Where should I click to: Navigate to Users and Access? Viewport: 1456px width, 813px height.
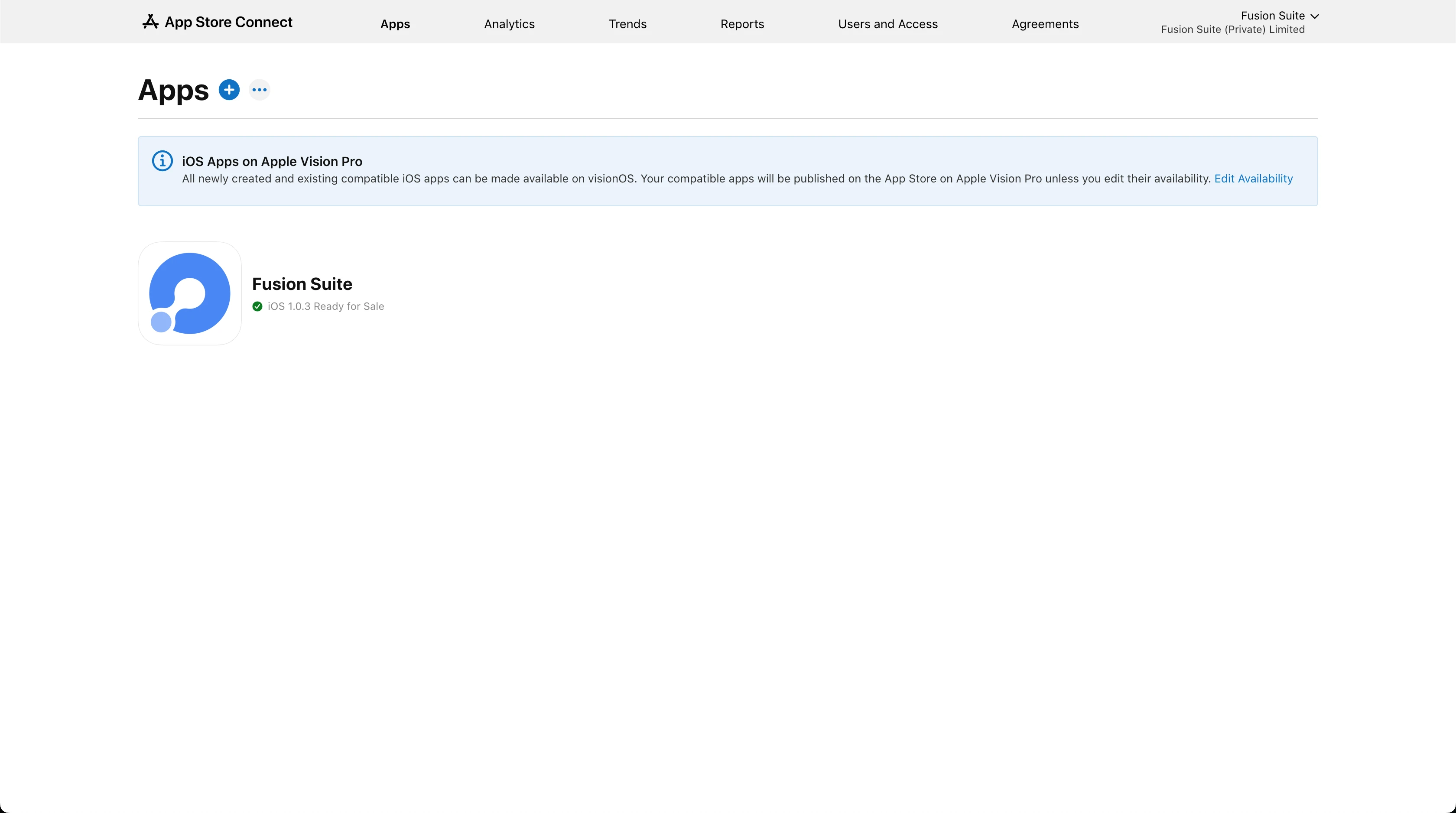pyautogui.click(x=887, y=24)
